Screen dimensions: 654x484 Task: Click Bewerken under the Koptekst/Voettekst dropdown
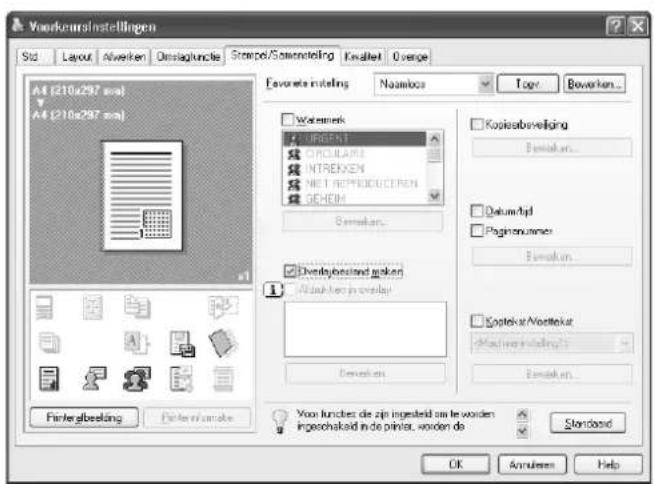pyautogui.click(x=552, y=374)
